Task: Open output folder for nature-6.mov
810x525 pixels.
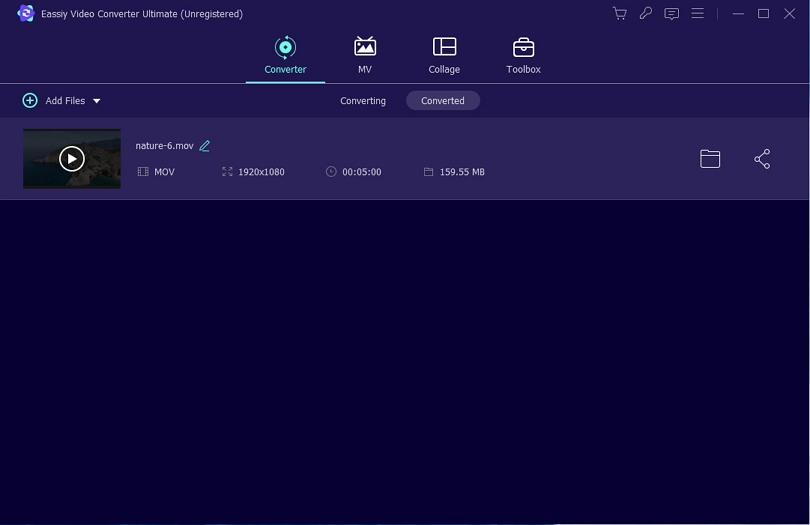Action: tap(710, 159)
